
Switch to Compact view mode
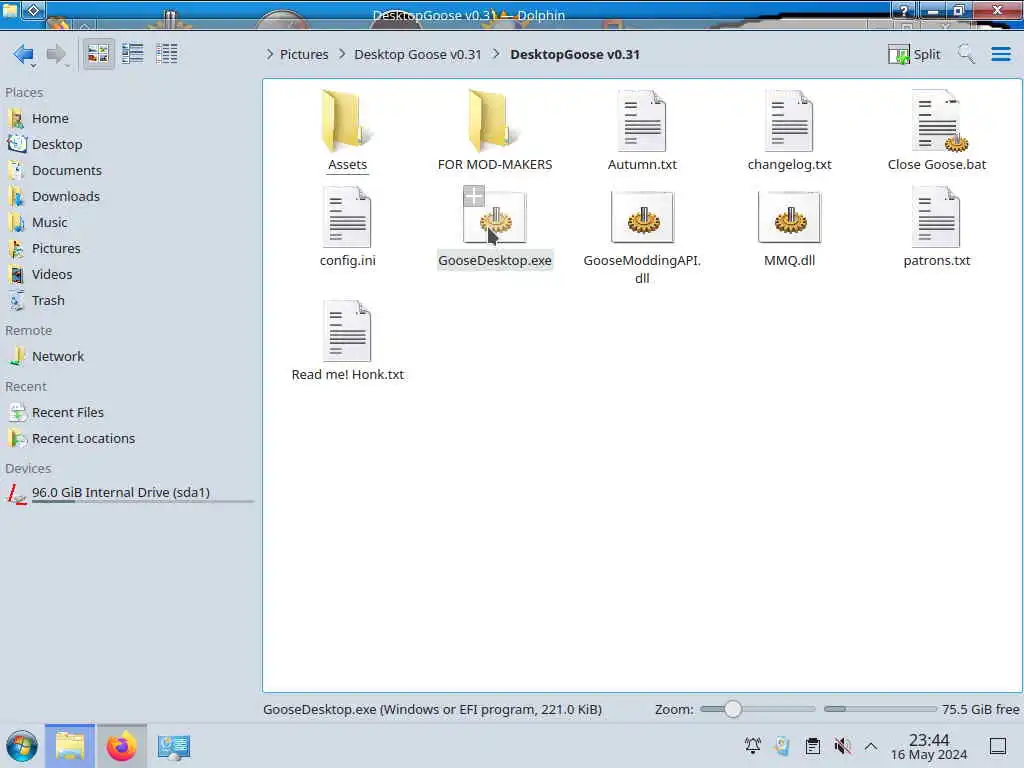pyautogui.click(x=133, y=54)
